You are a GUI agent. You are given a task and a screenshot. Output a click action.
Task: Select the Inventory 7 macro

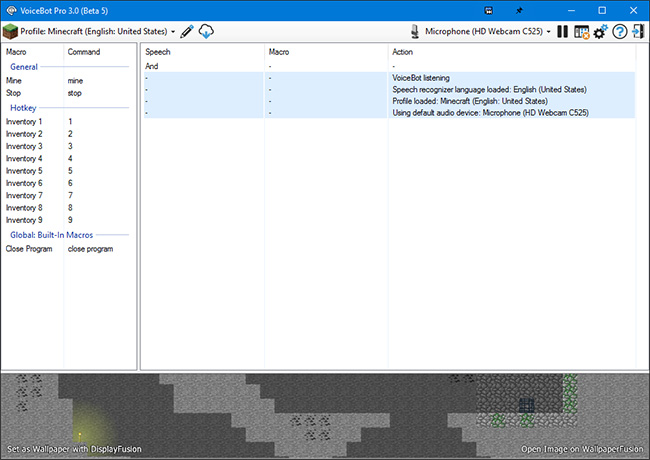click(x=68, y=196)
